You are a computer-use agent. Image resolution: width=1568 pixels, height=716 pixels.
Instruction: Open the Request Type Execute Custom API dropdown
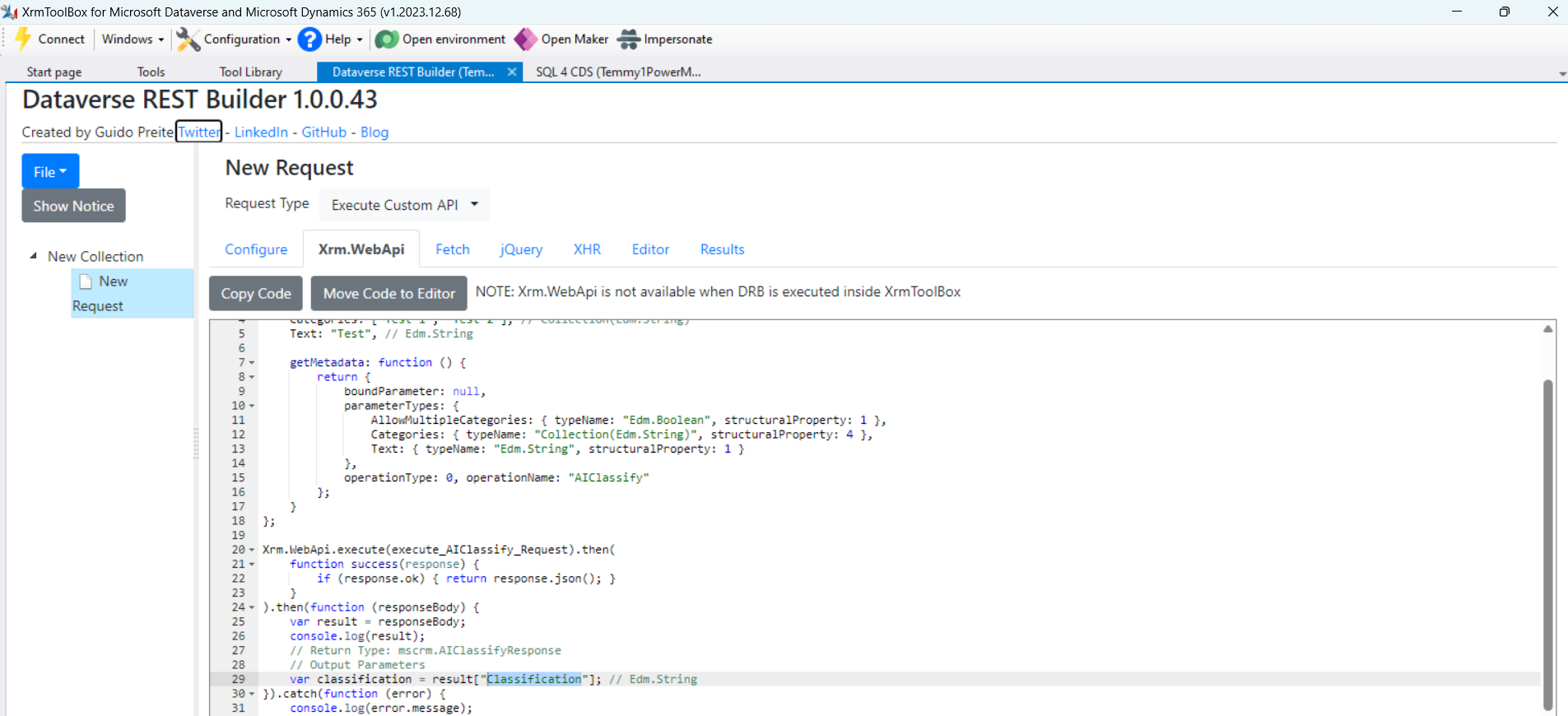pos(404,205)
